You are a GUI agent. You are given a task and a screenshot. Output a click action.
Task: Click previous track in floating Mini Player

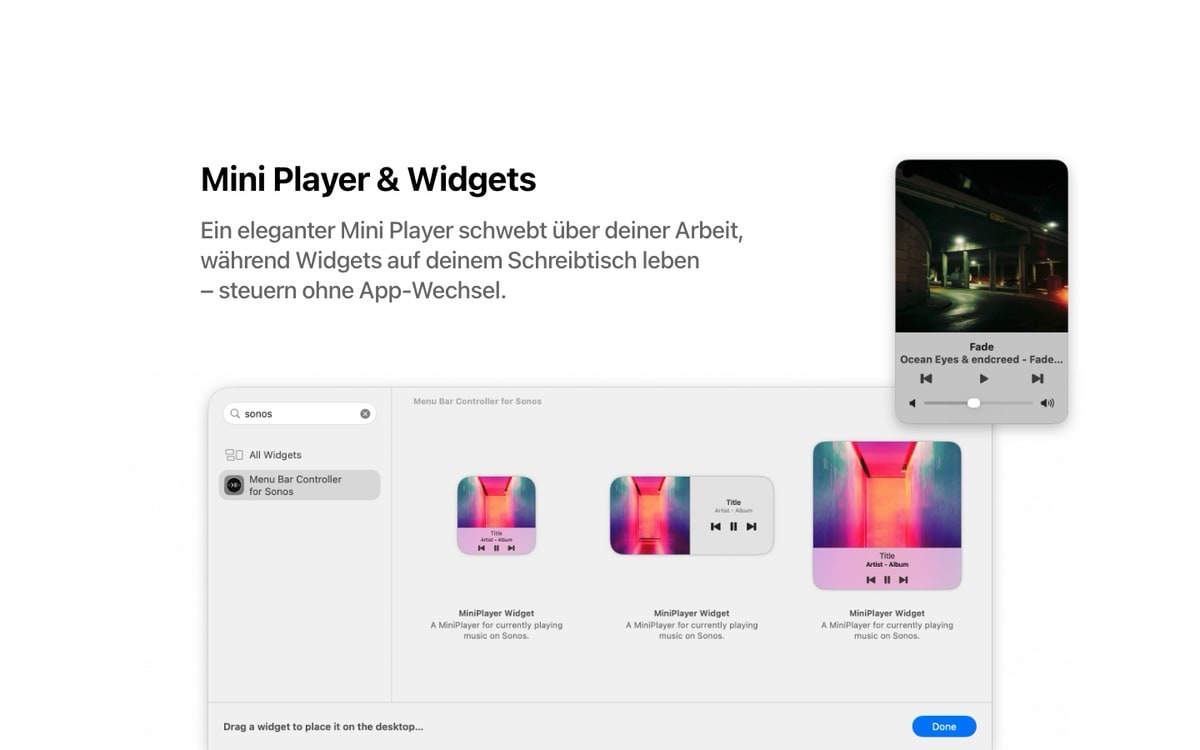pos(926,379)
